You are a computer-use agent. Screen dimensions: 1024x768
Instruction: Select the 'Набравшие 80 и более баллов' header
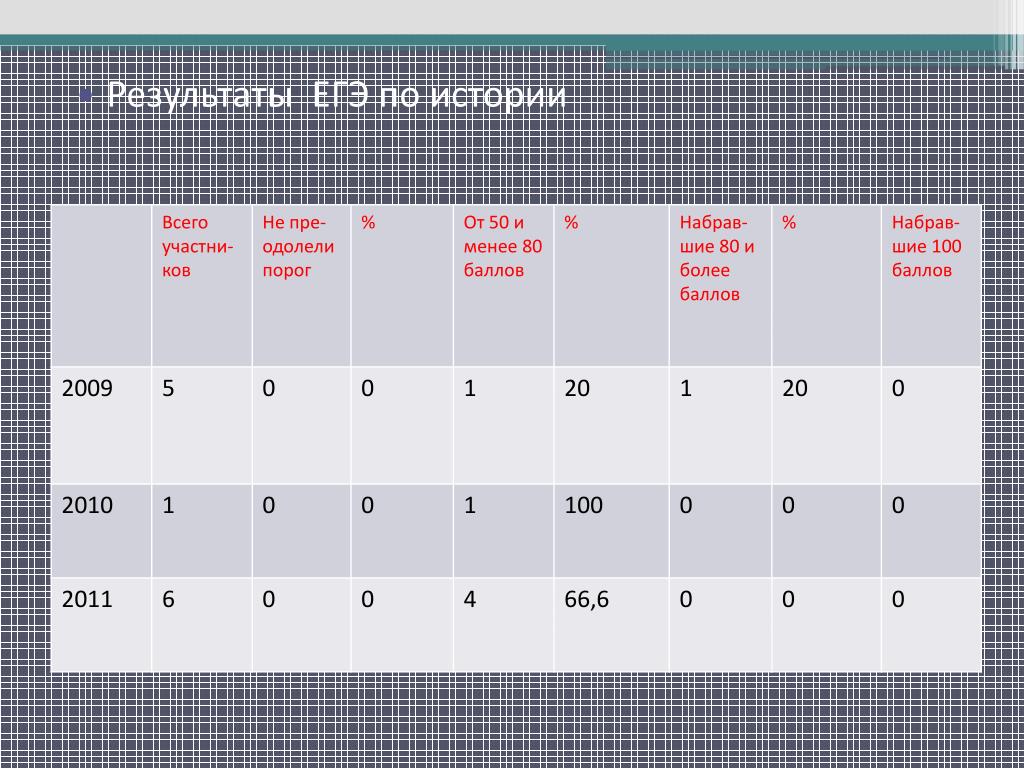[720, 285]
